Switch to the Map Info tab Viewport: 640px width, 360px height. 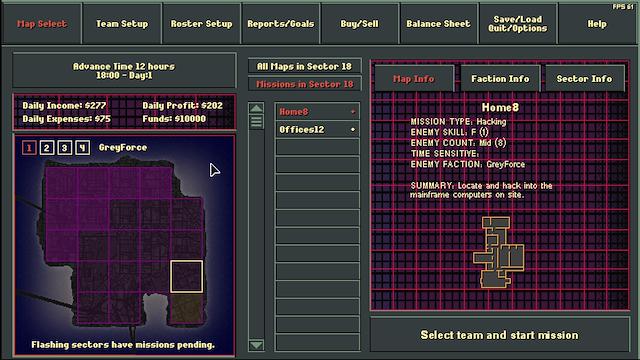pyautogui.click(x=414, y=78)
